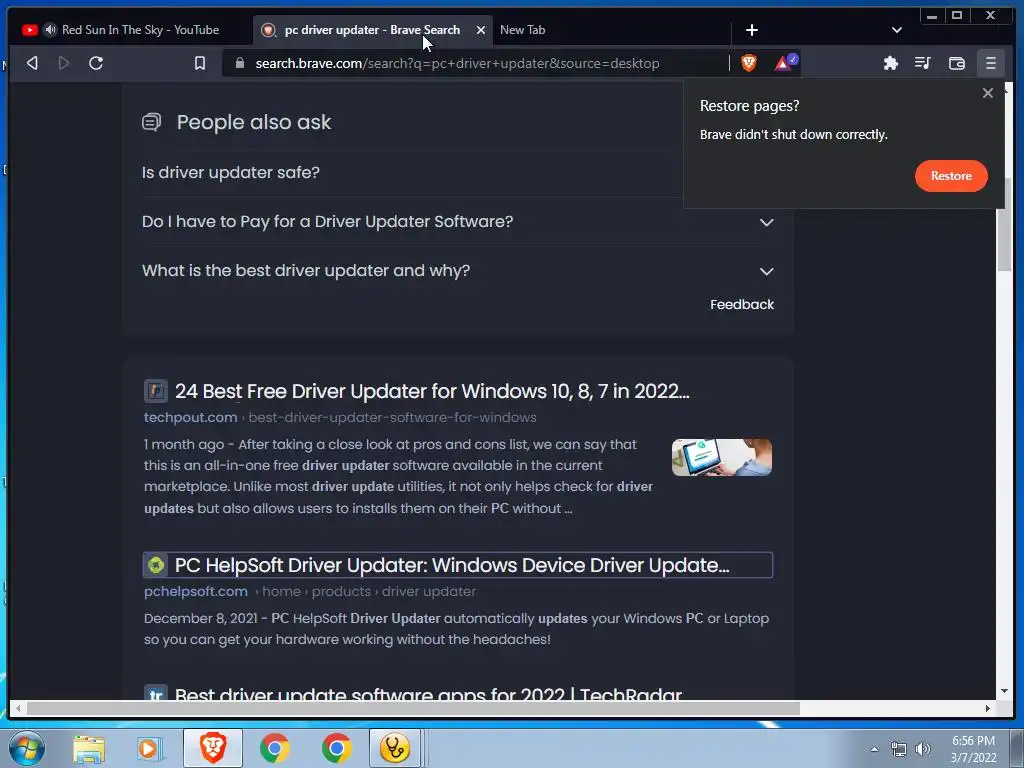Open PC HelpSoft Driver Updater result

point(452,565)
